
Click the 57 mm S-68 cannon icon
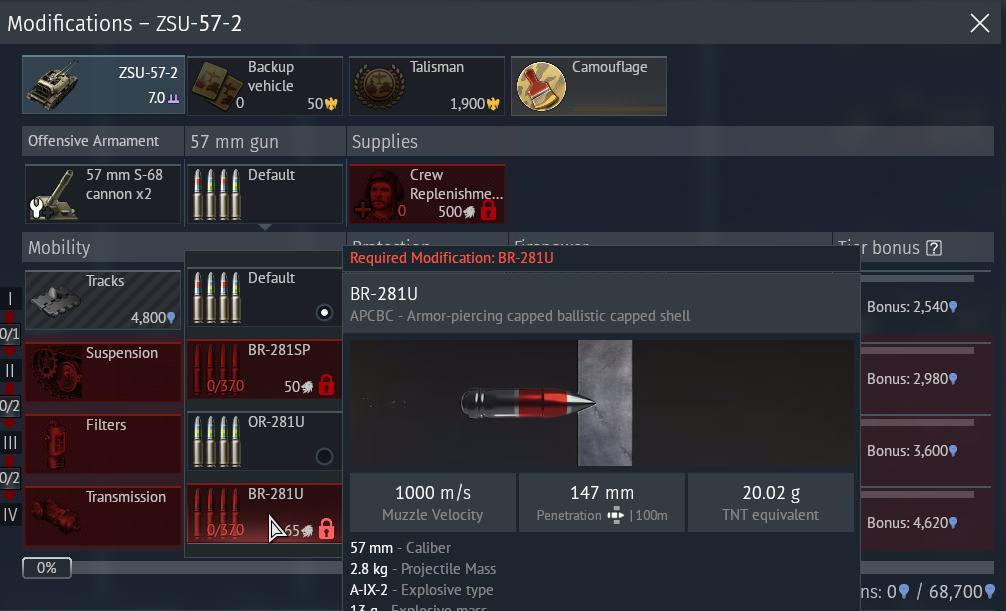click(x=55, y=194)
